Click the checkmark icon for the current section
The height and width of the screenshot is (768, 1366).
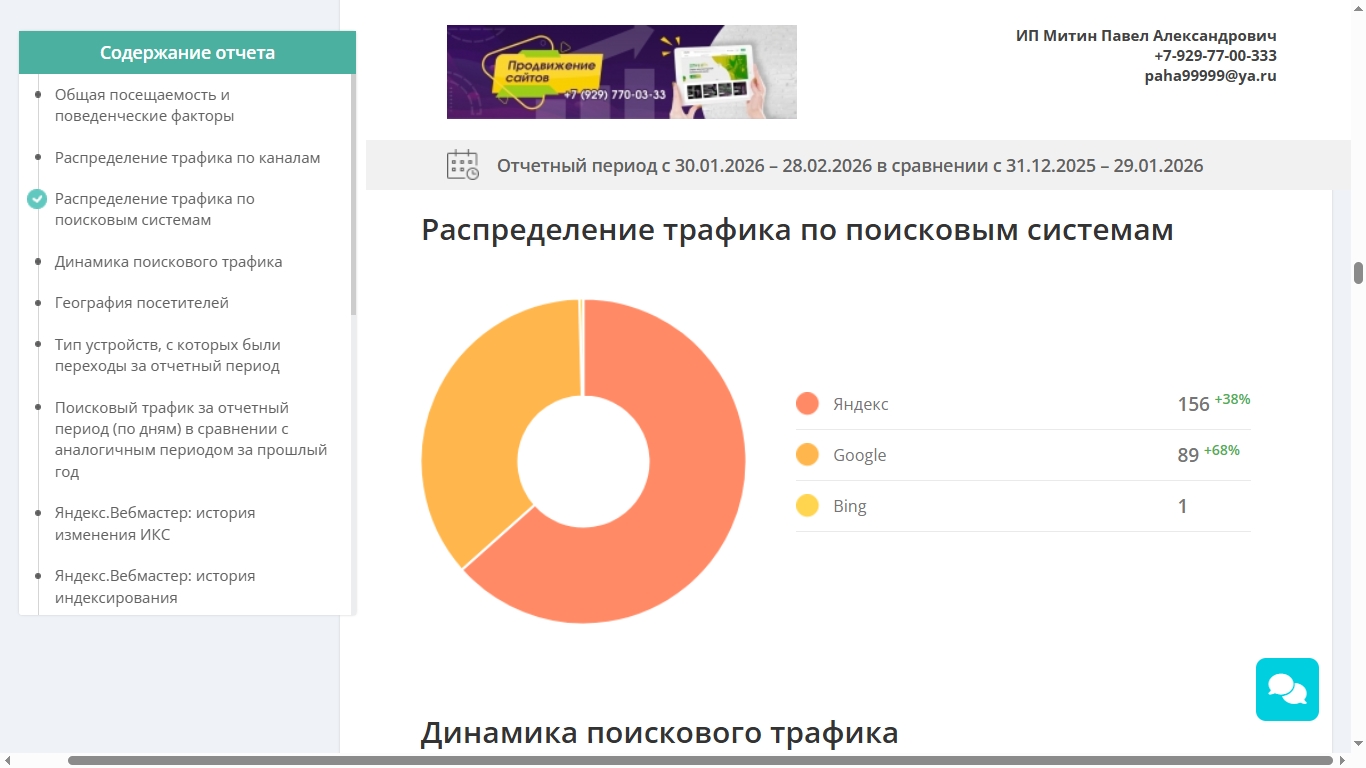pyautogui.click(x=37, y=199)
